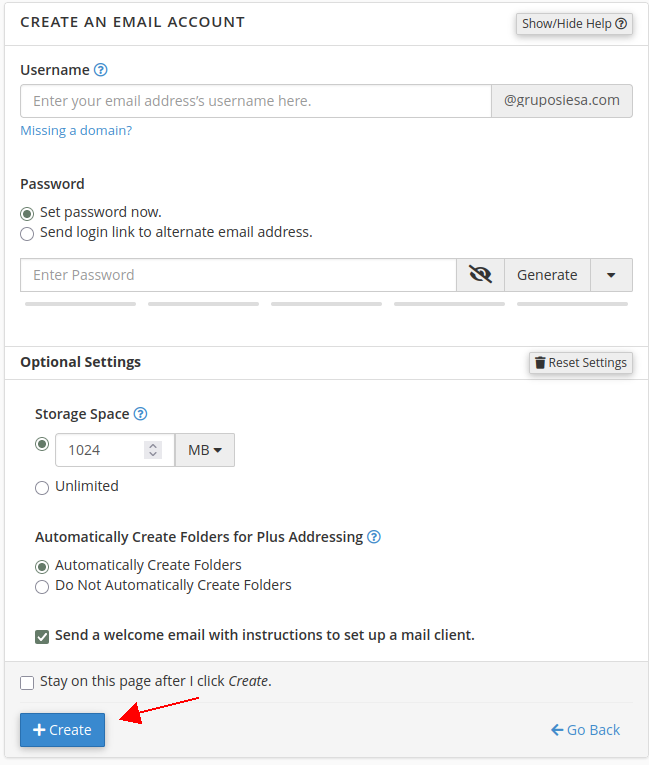Click the Create button
The width and height of the screenshot is (649, 765).
pos(62,730)
